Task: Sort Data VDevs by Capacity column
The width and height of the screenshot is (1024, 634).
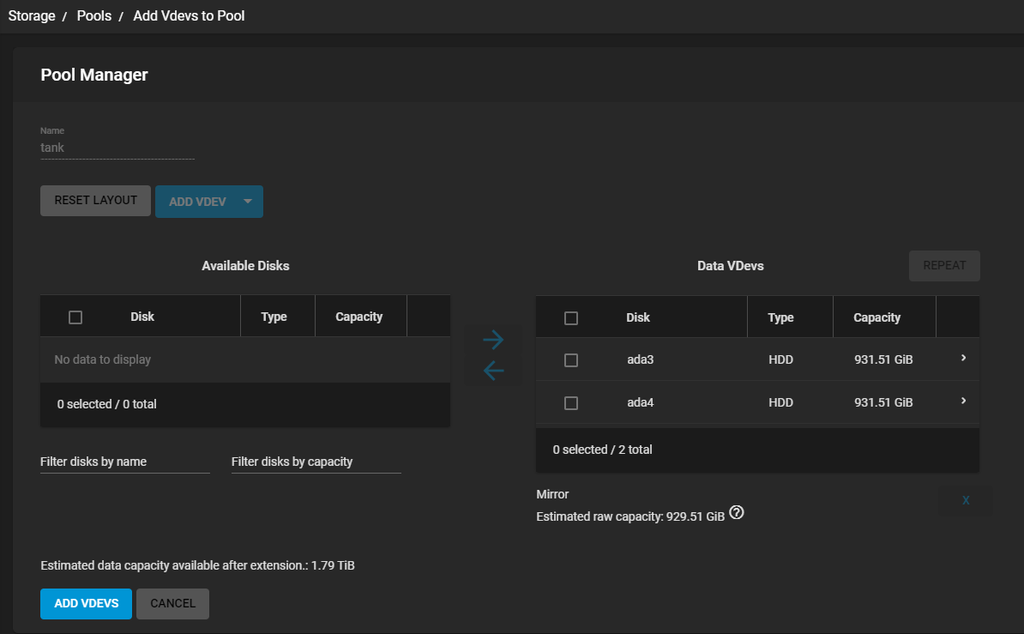Action: coord(877,318)
